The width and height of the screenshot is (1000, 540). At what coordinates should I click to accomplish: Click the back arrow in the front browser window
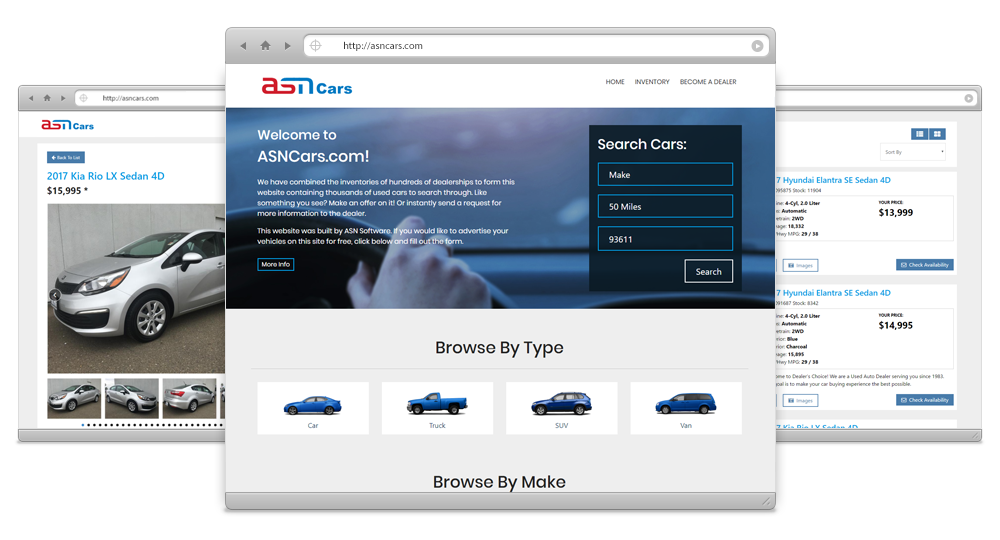click(x=243, y=46)
